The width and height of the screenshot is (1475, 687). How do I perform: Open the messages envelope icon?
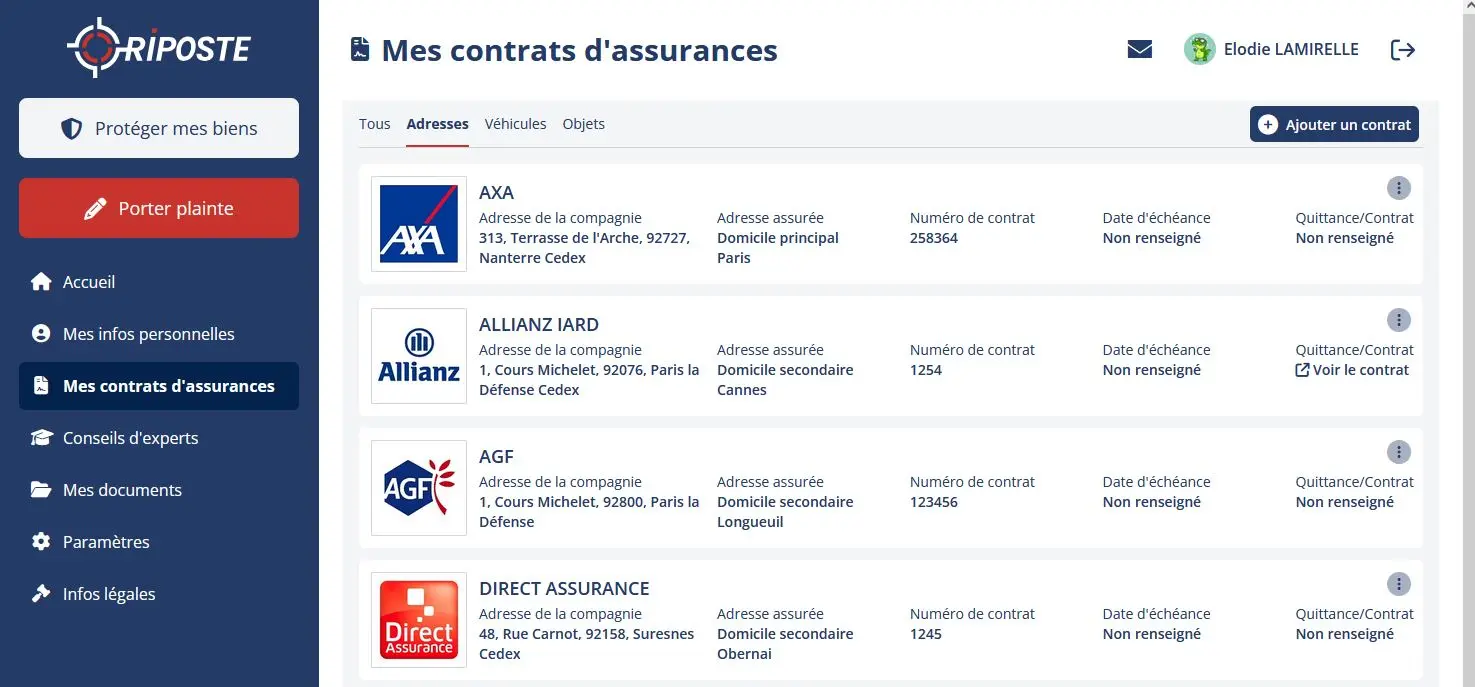click(x=1139, y=49)
